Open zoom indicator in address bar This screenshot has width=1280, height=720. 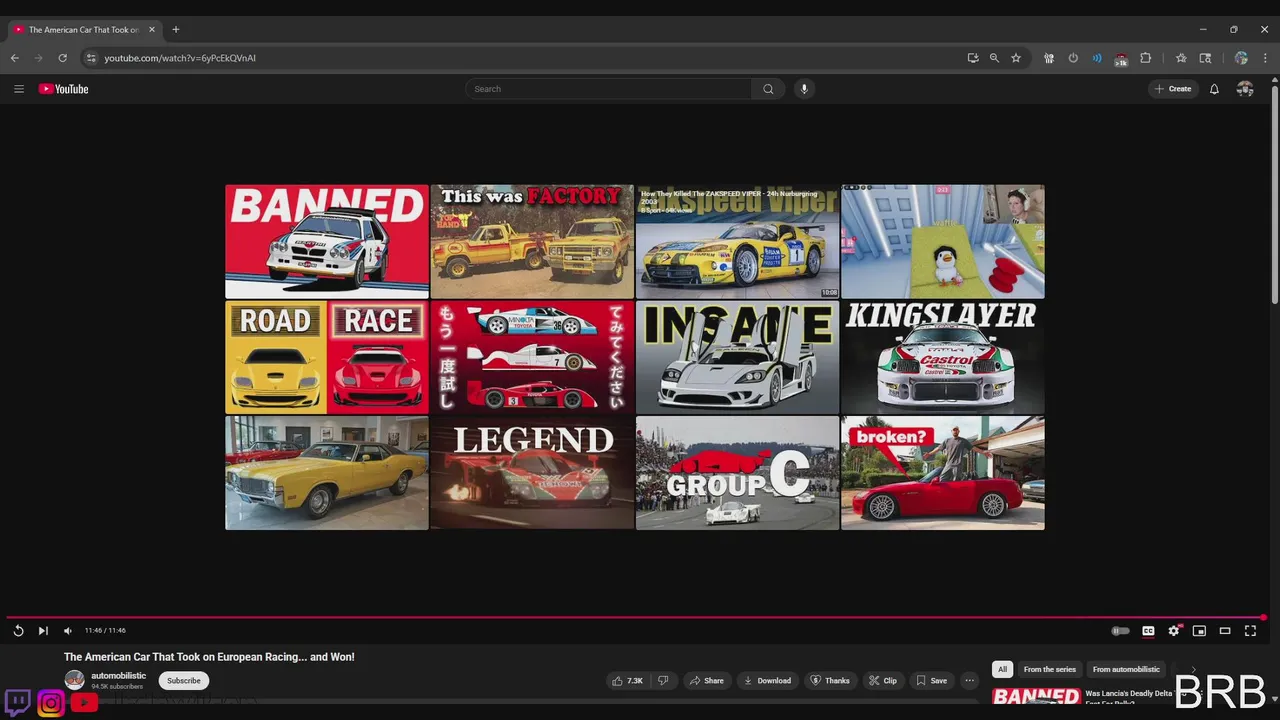pyautogui.click(x=994, y=58)
